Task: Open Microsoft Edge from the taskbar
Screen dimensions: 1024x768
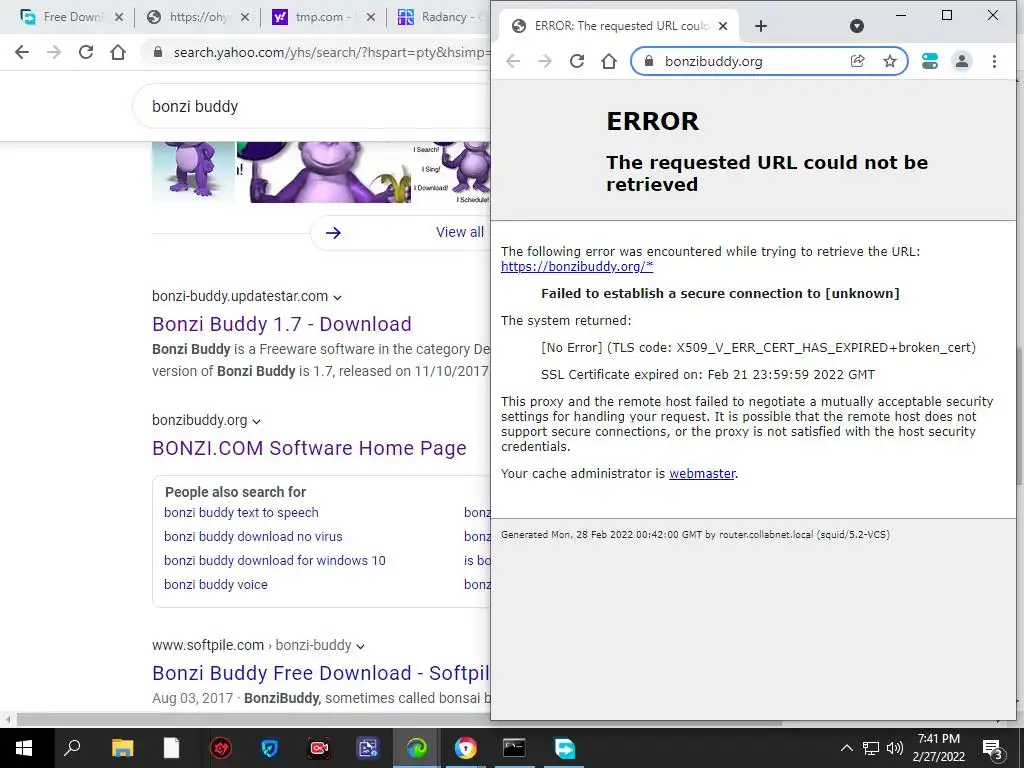Action: tap(417, 748)
